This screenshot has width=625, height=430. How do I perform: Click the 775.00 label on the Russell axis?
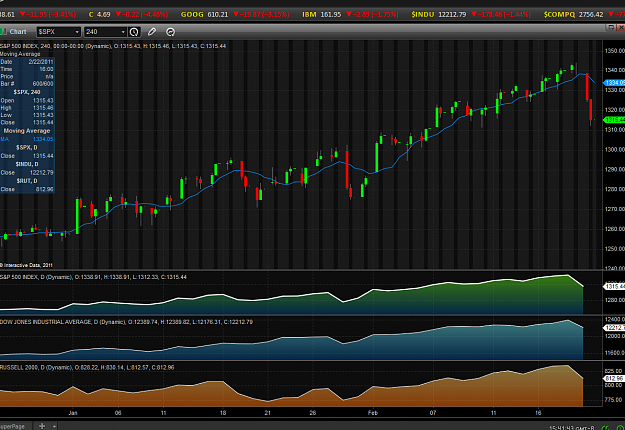click(614, 399)
